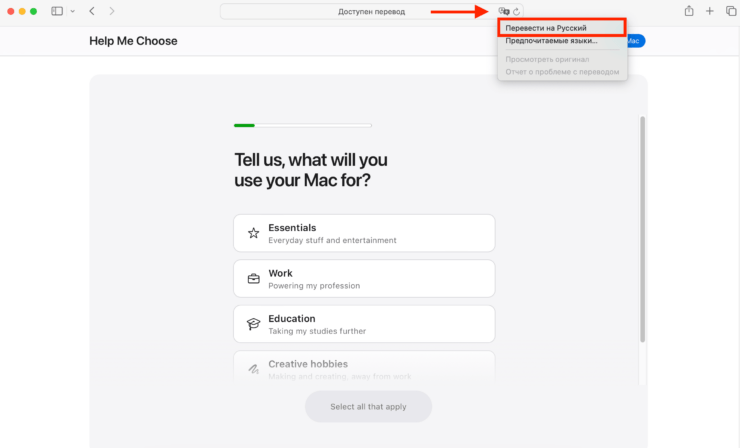
Task: Show the tab overview icon
Action: point(730,11)
